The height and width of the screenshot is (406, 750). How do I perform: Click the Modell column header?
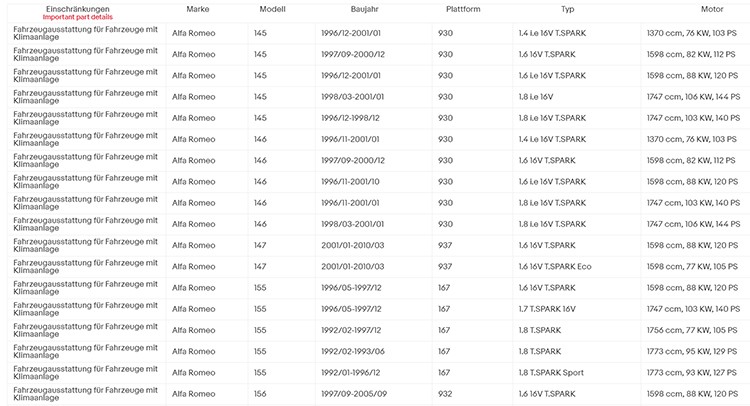tap(272, 9)
